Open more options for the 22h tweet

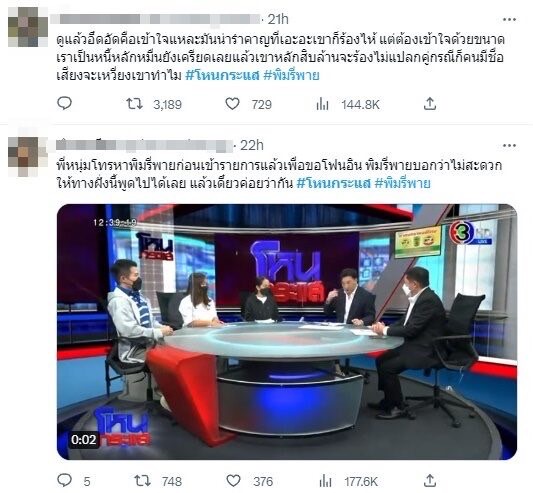[x=509, y=146]
